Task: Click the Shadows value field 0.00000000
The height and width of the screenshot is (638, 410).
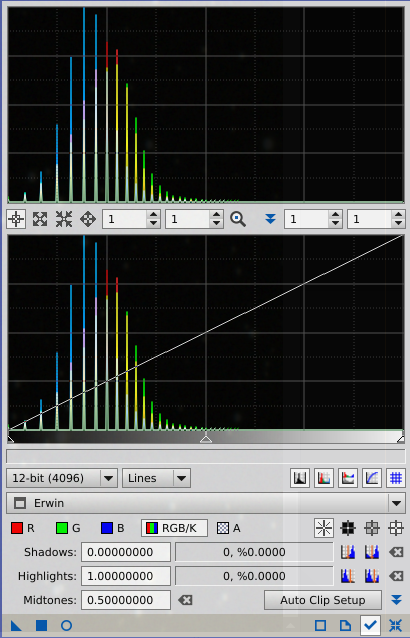Action: 126,552
